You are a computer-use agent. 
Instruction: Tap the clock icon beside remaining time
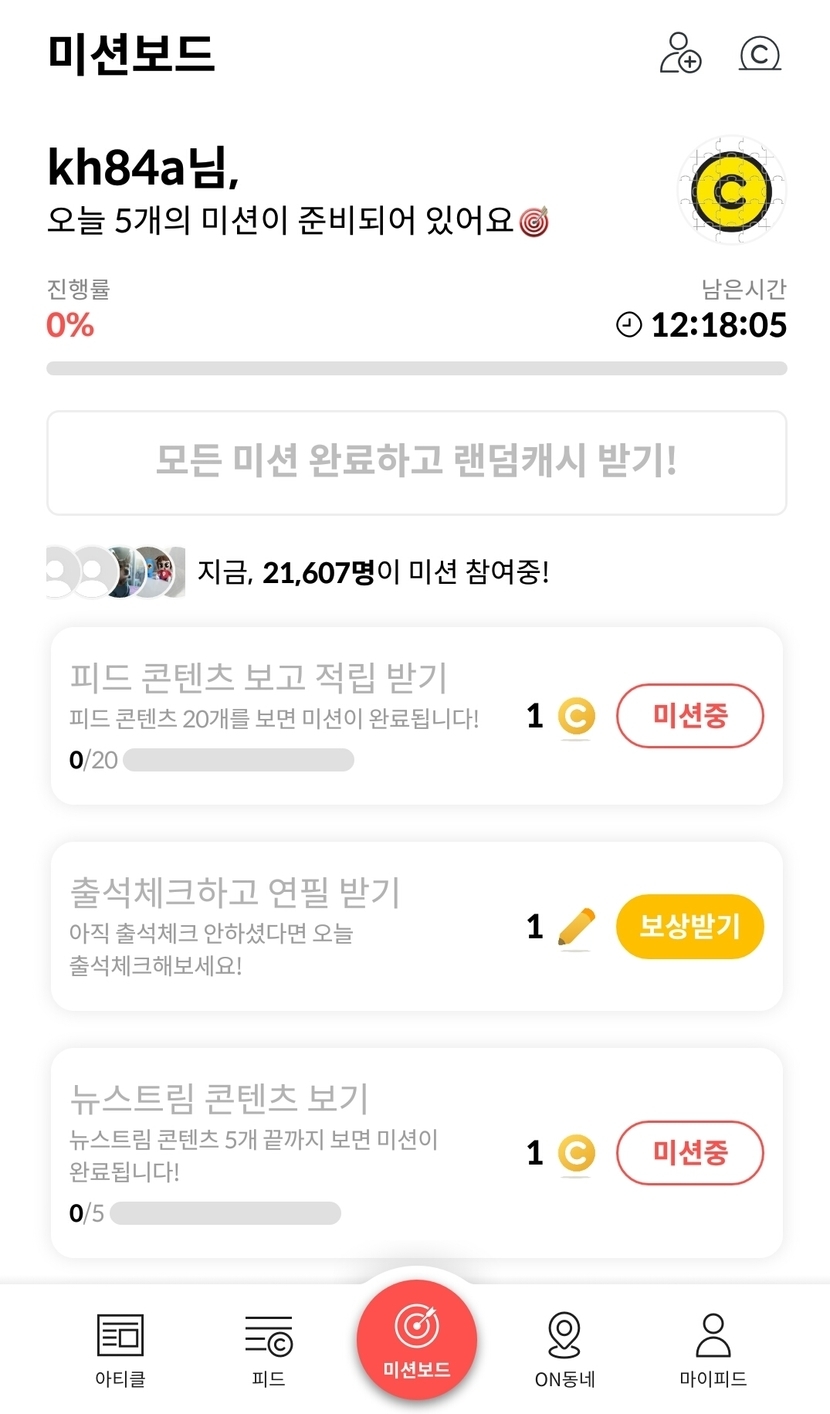tap(629, 325)
